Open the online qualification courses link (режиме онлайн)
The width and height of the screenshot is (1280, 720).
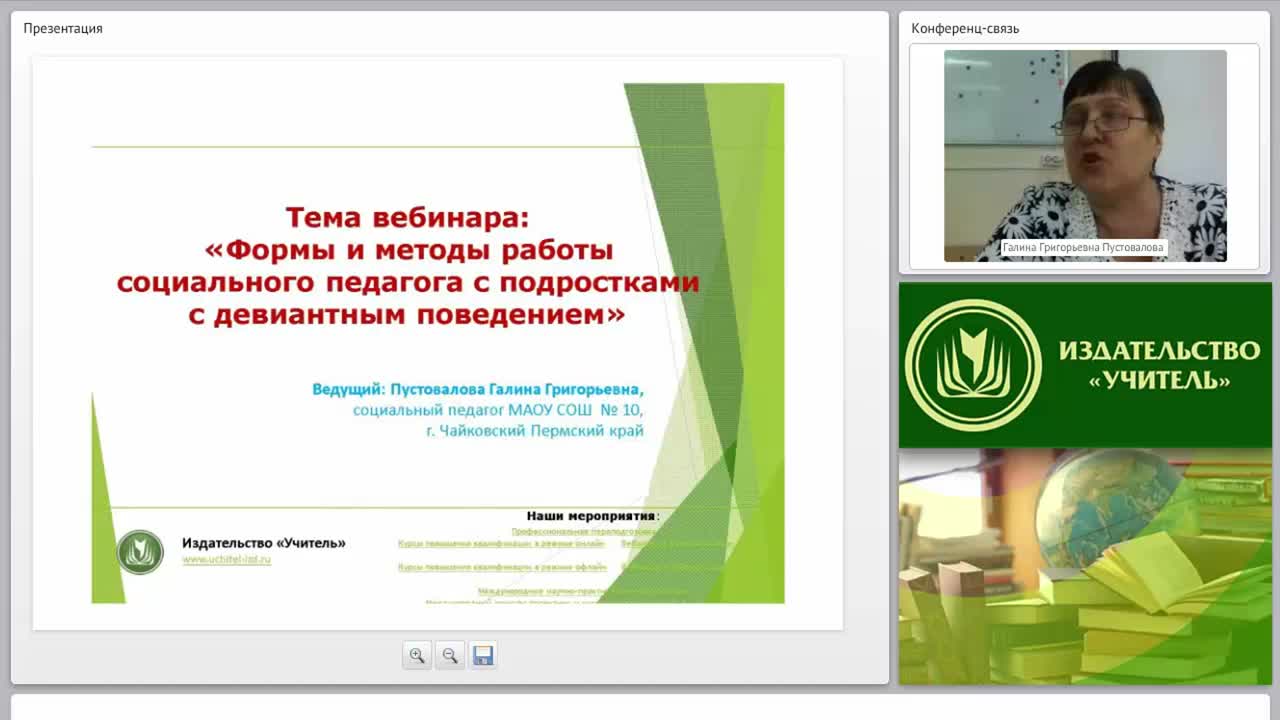(x=501, y=544)
